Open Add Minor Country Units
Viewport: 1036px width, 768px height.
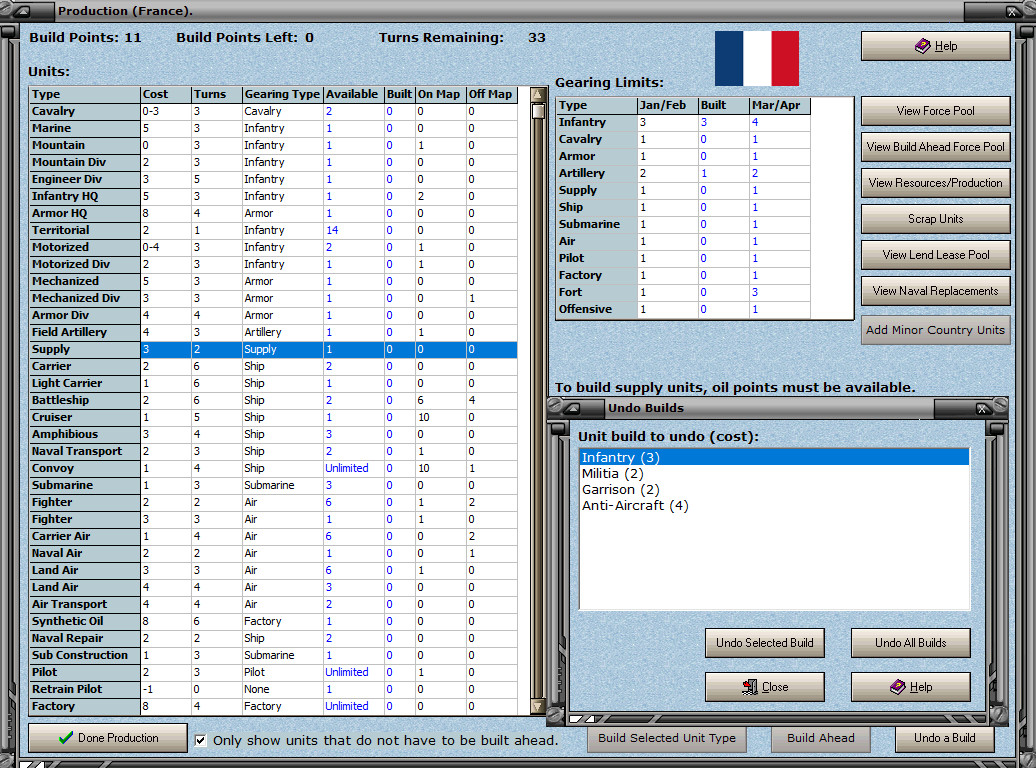[935, 330]
